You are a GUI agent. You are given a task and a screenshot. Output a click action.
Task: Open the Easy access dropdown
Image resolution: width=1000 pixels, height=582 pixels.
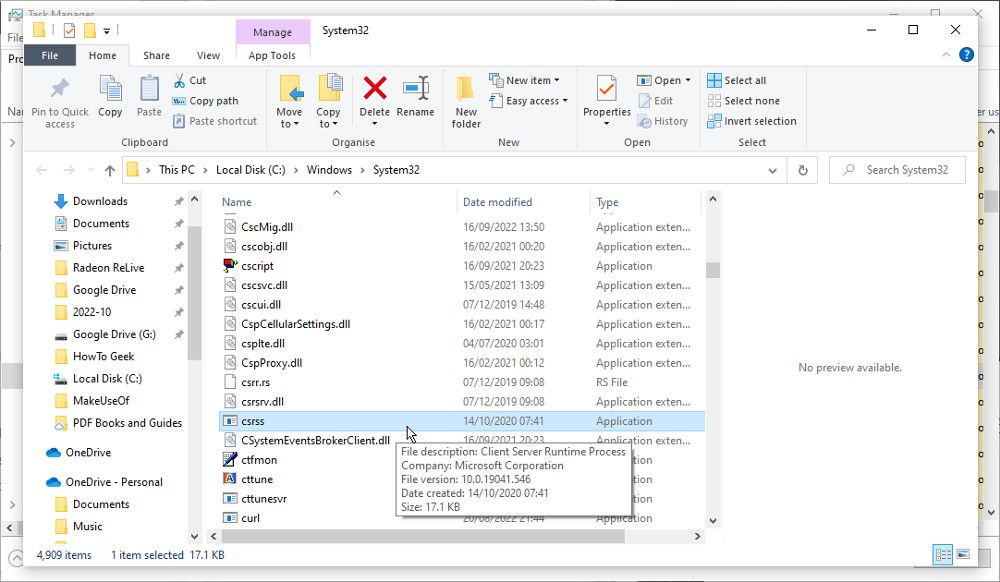(x=528, y=101)
